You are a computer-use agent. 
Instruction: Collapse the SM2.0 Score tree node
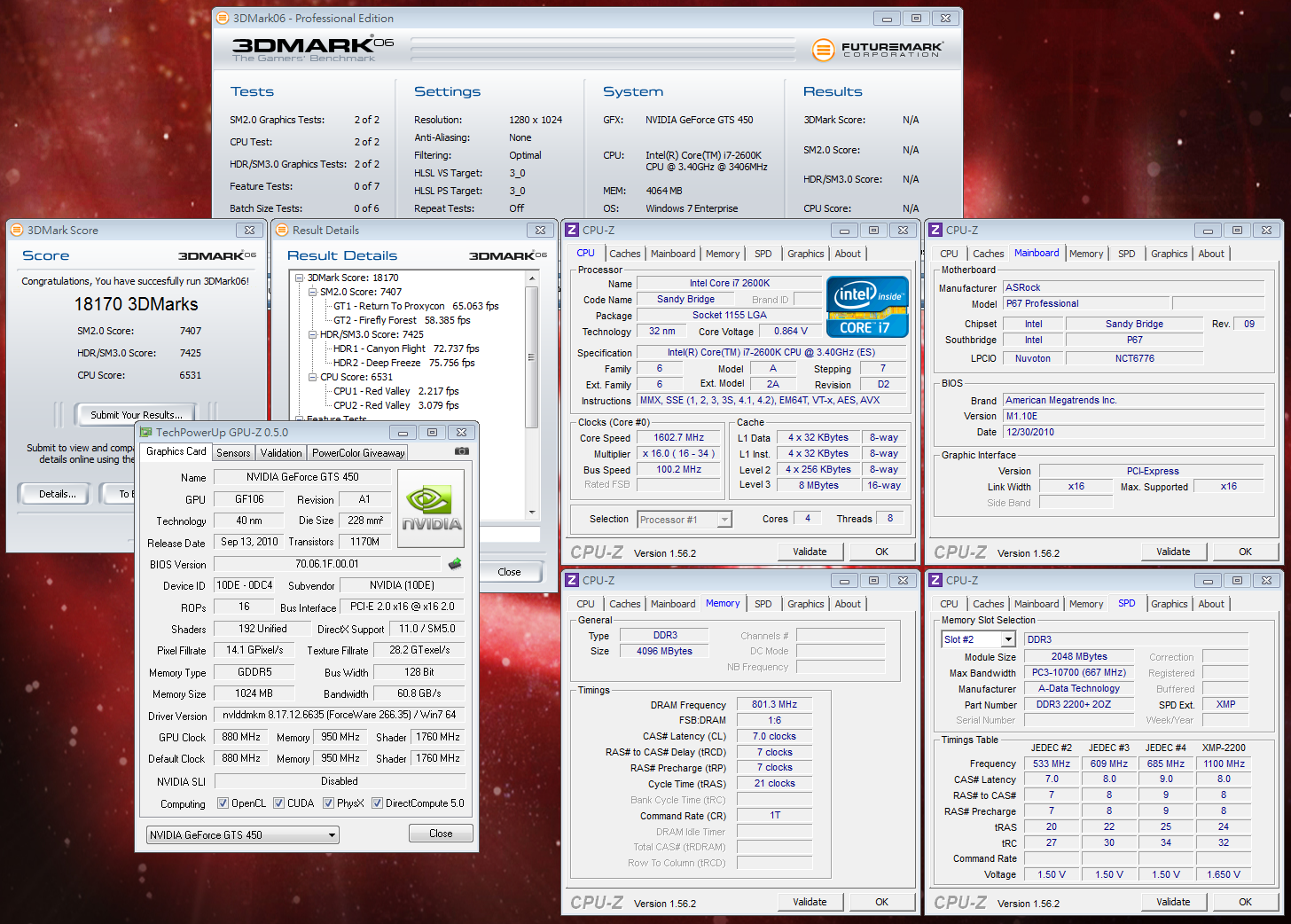[x=312, y=292]
